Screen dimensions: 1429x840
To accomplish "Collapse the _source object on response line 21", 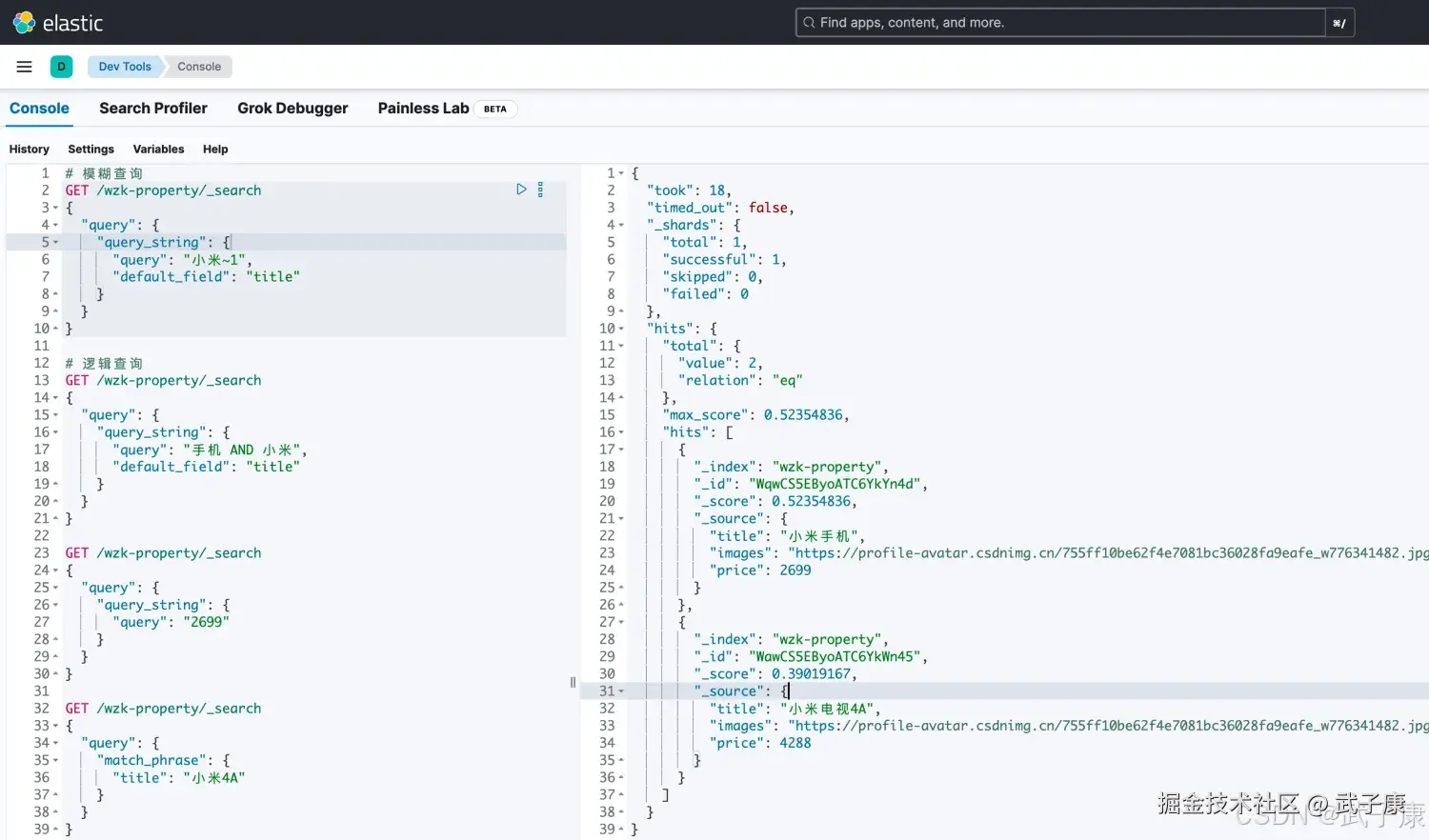I will (619, 518).
